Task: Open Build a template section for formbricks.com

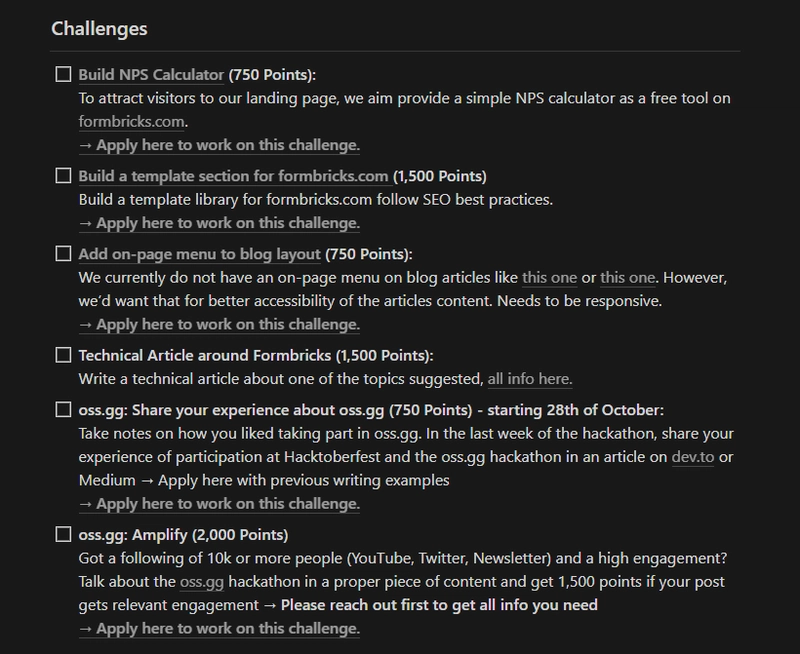Action: (234, 176)
